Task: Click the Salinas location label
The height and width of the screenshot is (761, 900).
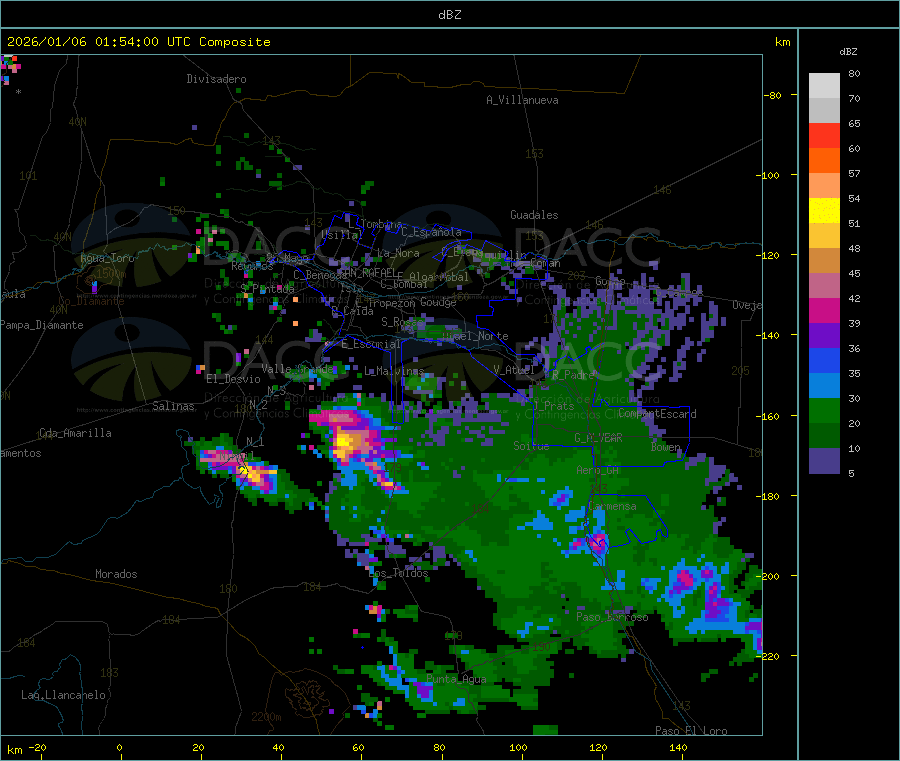Action: tap(173, 406)
